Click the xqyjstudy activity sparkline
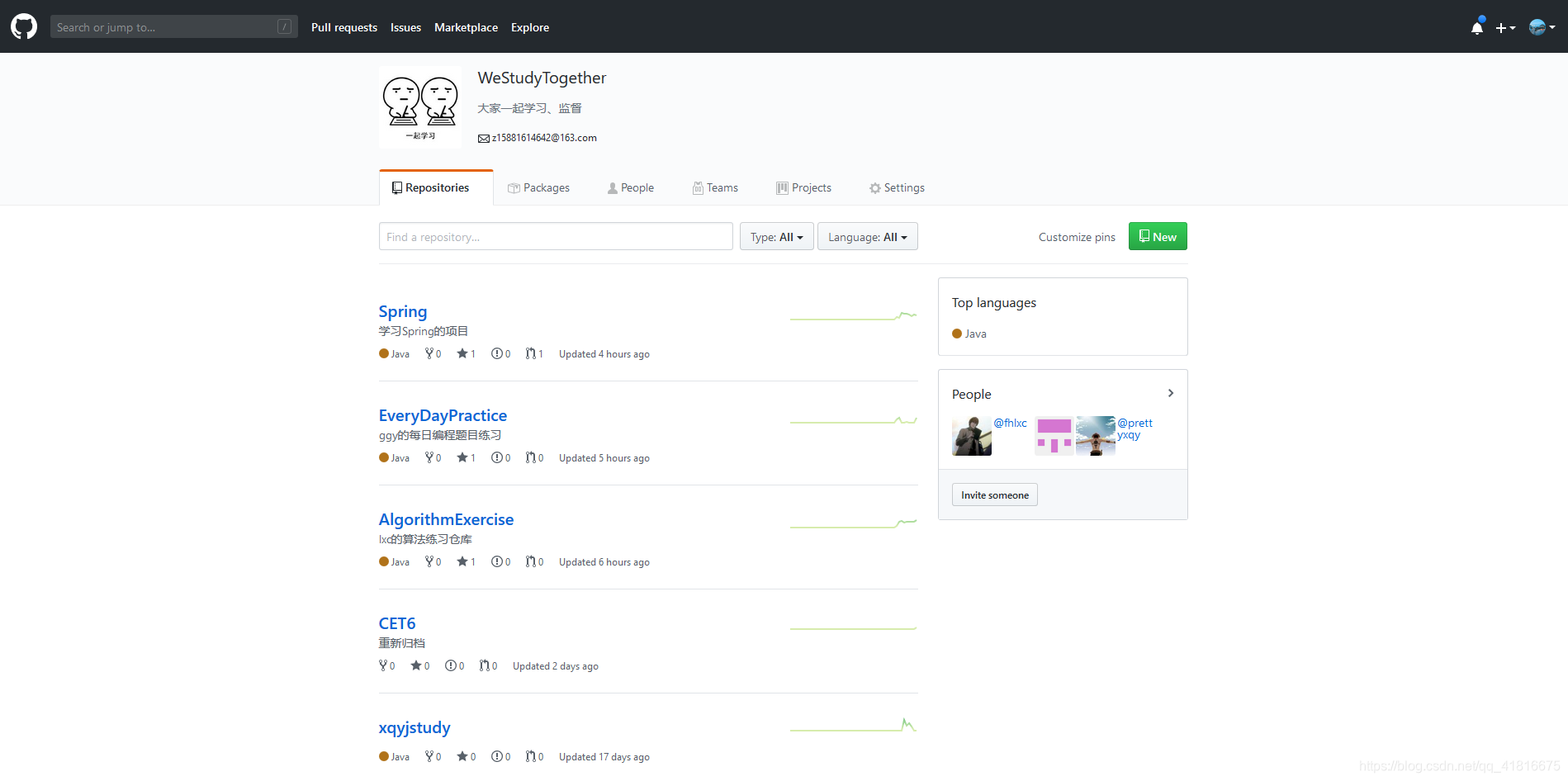This screenshot has width=1568, height=781. (853, 726)
